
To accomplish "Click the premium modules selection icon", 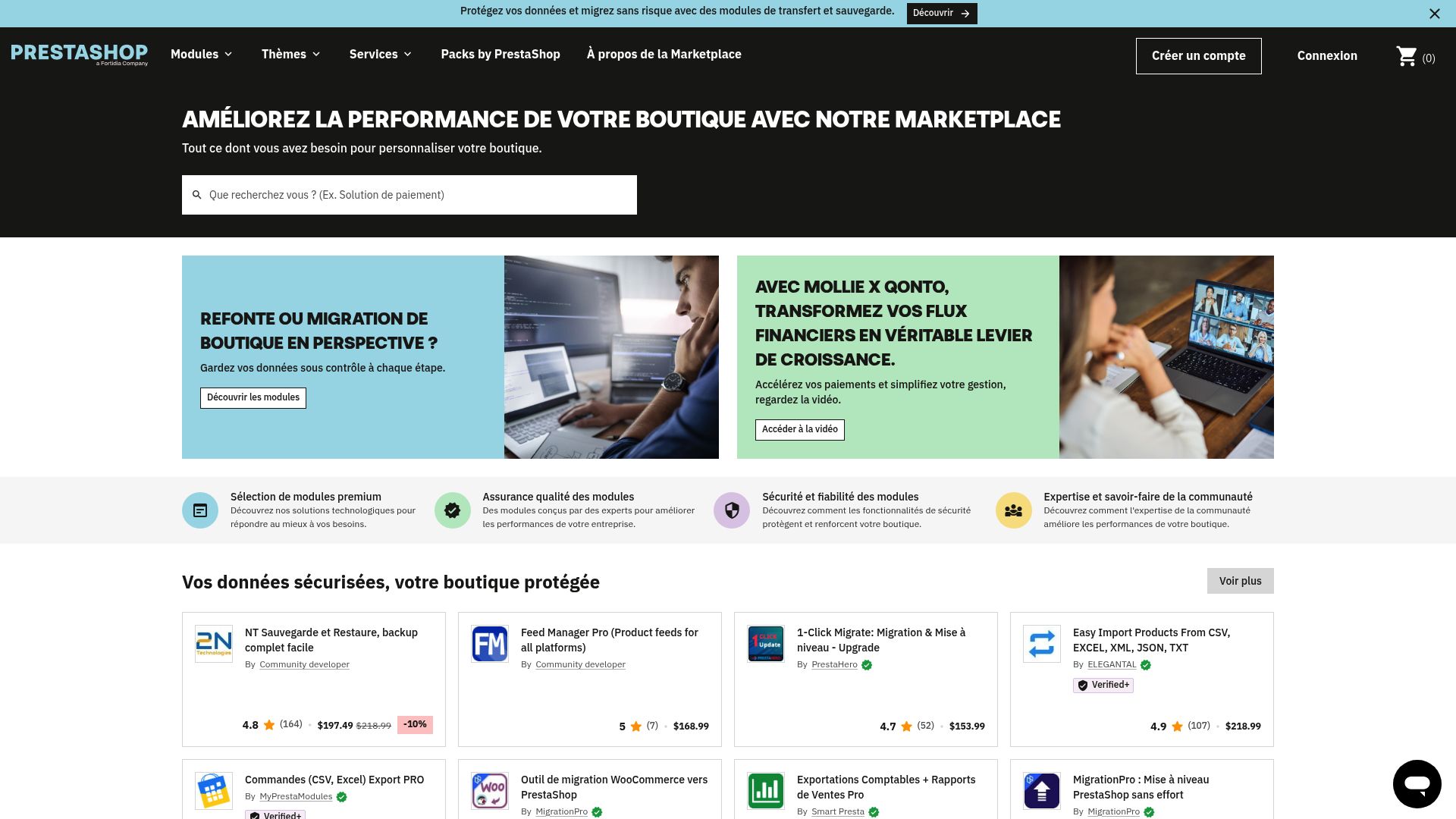I will pyautogui.click(x=200, y=510).
